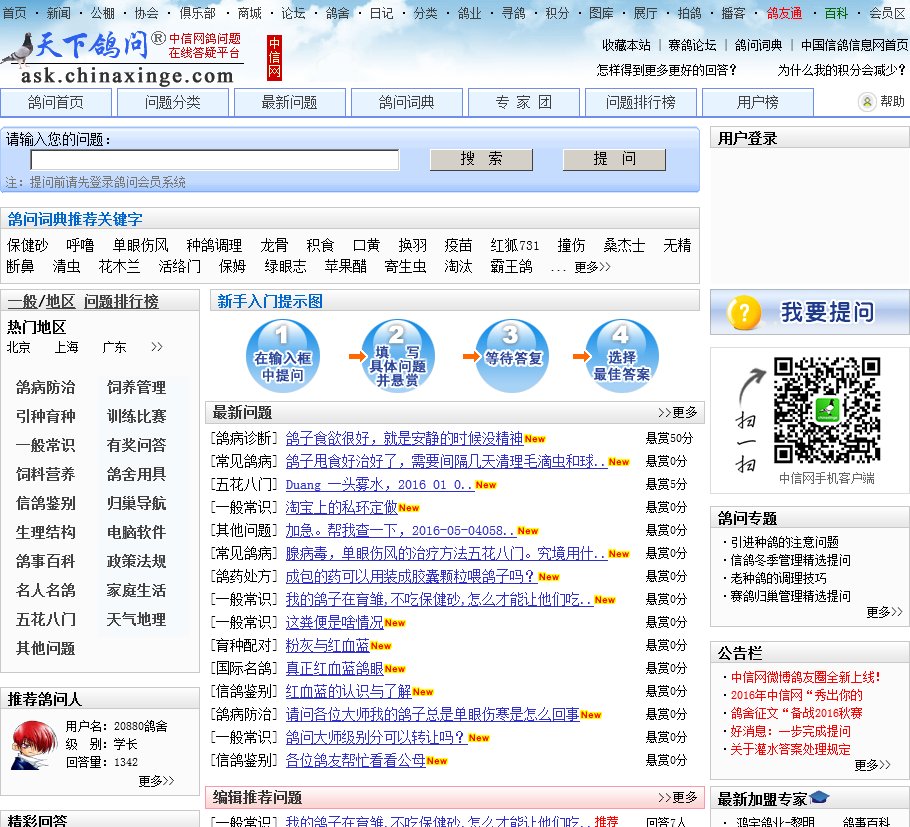Open the 问题排行榜 tab
Viewport: 910px width, 827px height.
click(x=641, y=103)
